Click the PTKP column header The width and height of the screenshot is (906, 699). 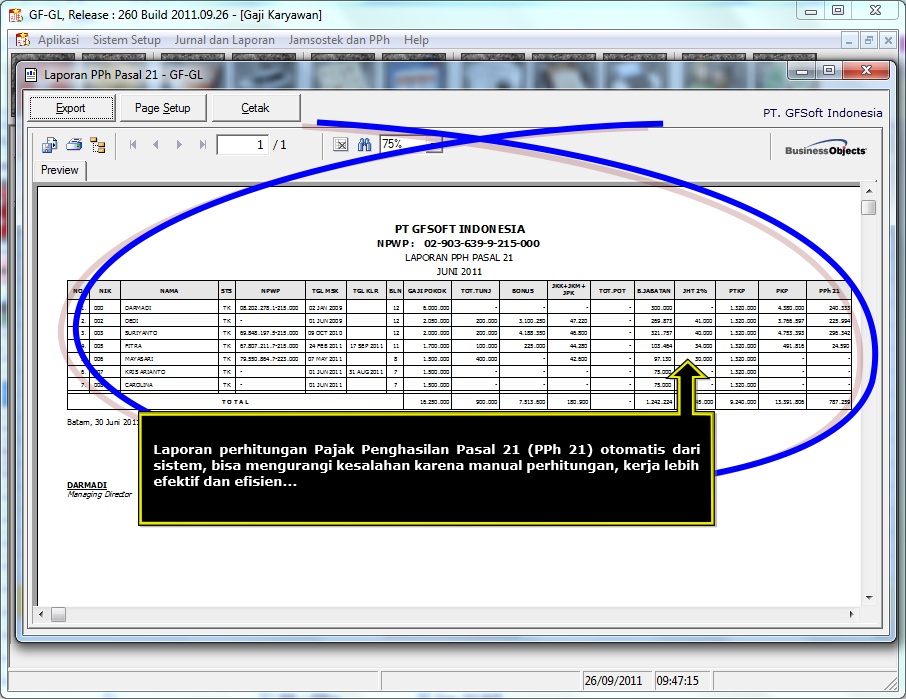pyautogui.click(x=737, y=291)
